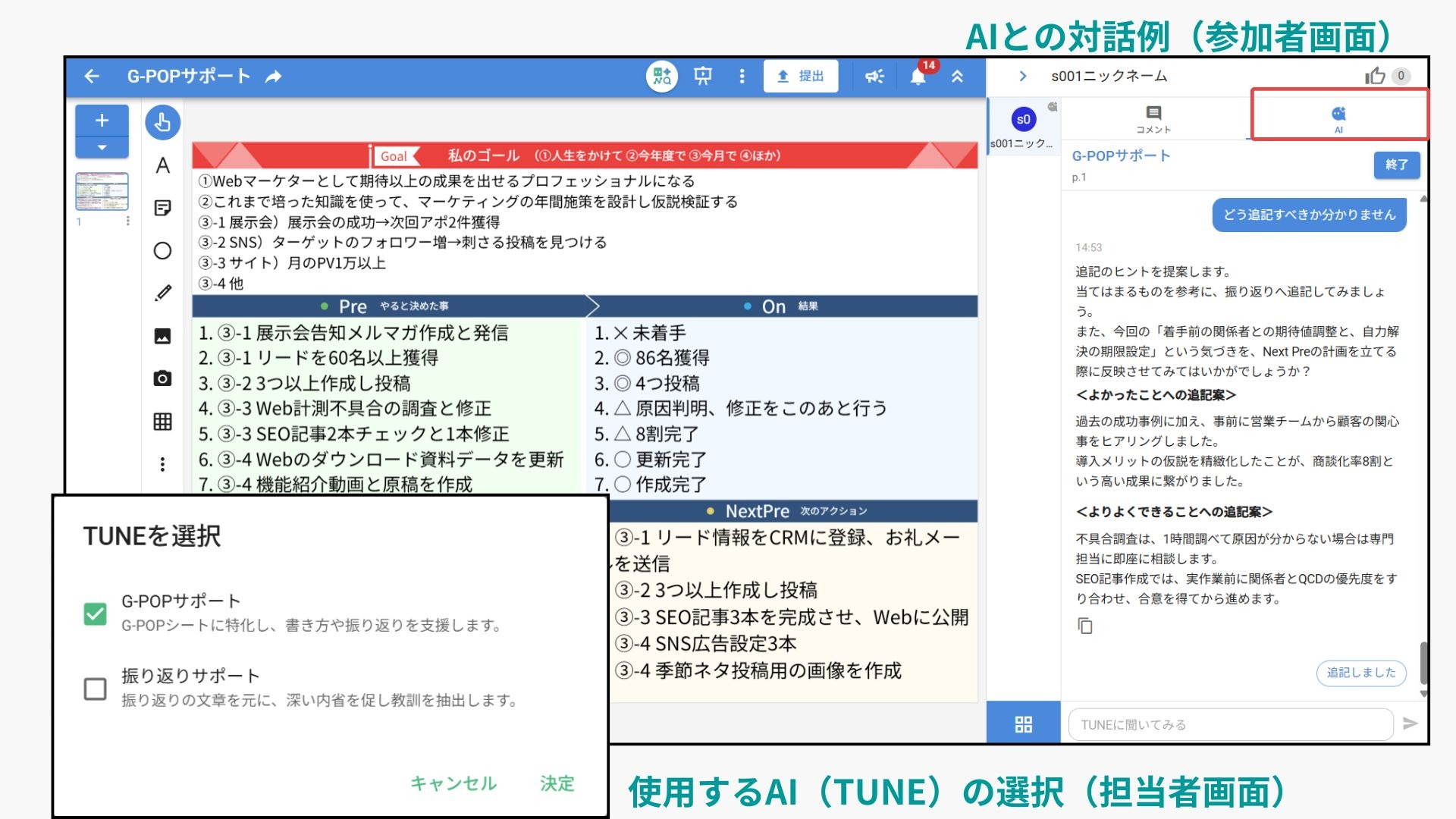
Task: Switch to the コメント tab
Action: point(1153,119)
